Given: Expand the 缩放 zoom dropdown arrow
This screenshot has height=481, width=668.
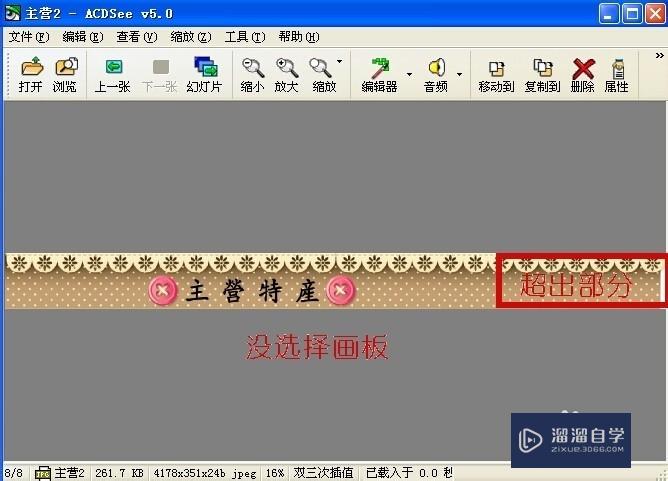Looking at the screenshot, I should (x=340, y=62).
